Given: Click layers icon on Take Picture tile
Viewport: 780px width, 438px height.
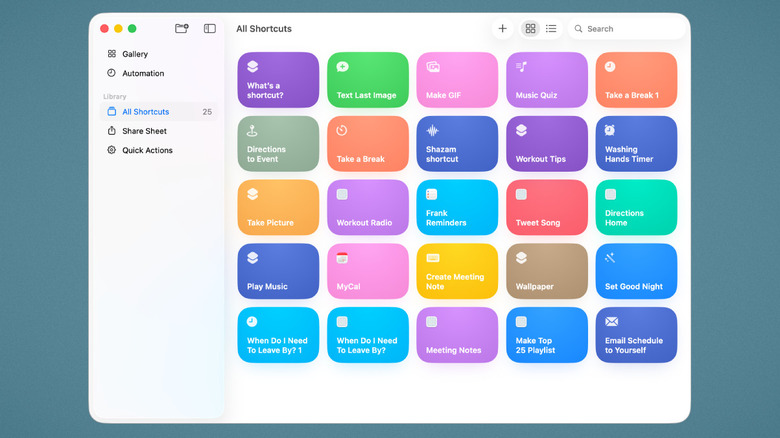Looking at the screenshot, I should (252, 194).
